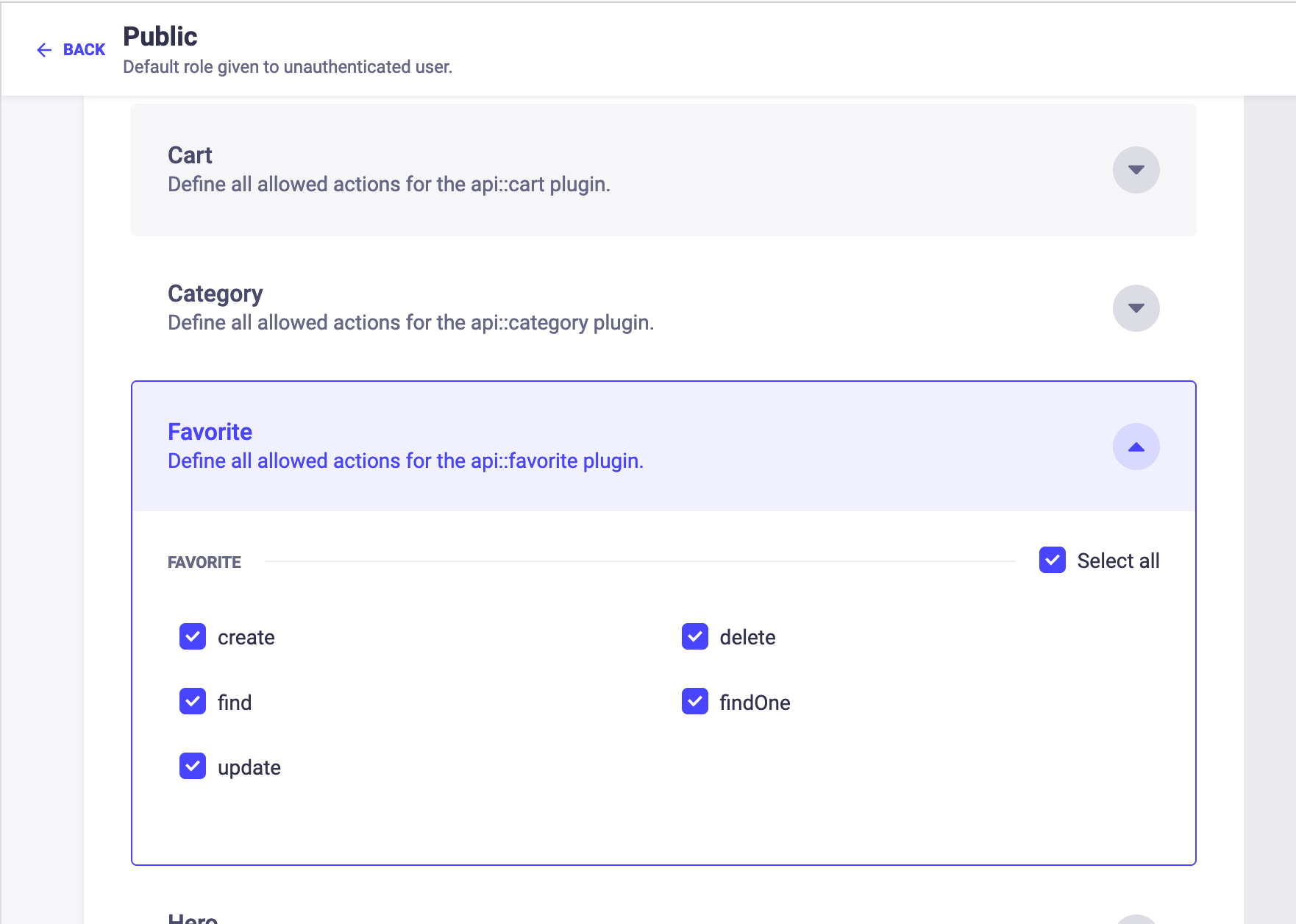
Task: Uncheck the delete permission
Action: 695,637
